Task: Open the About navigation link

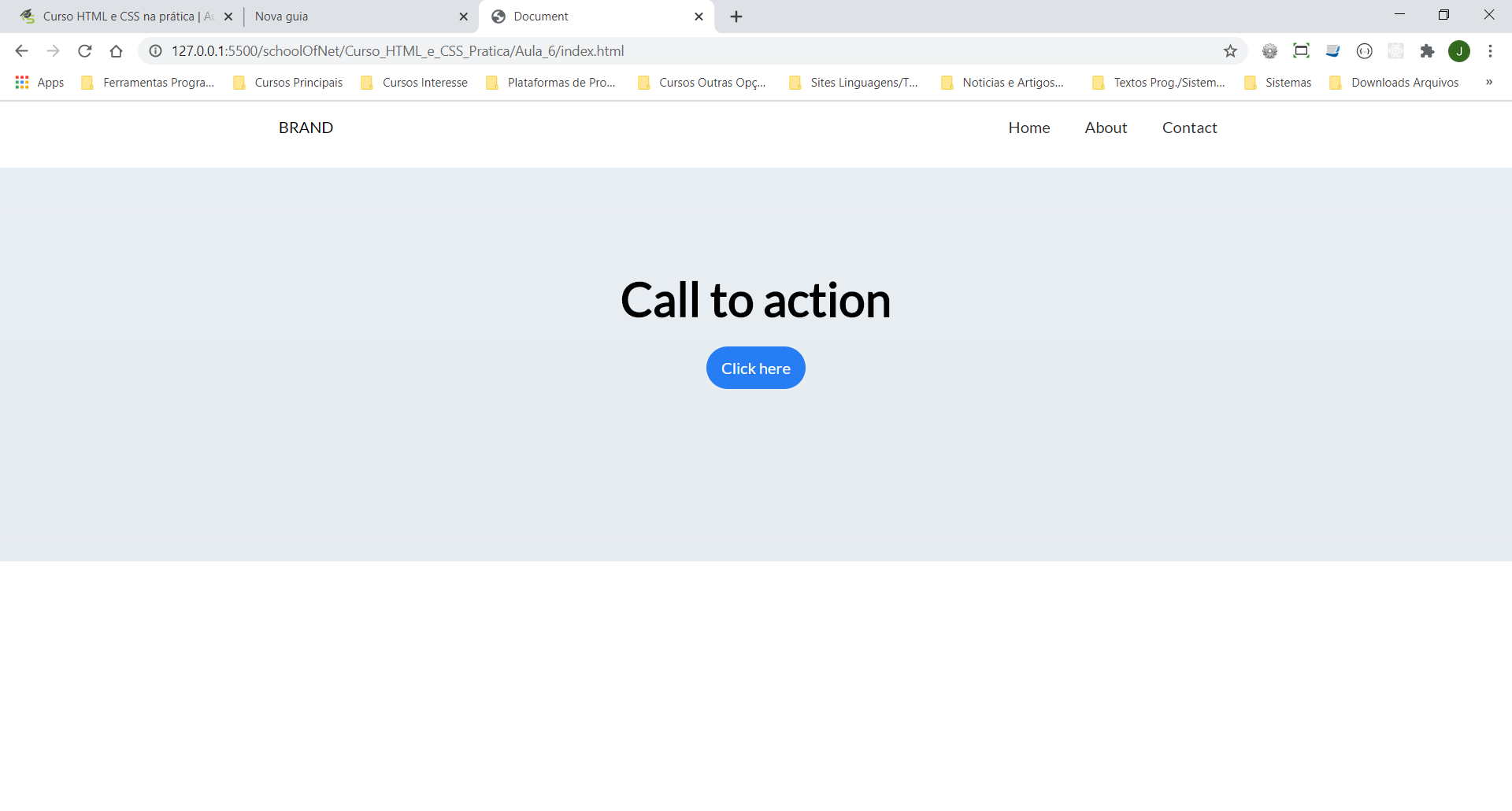Action: 1106,128
